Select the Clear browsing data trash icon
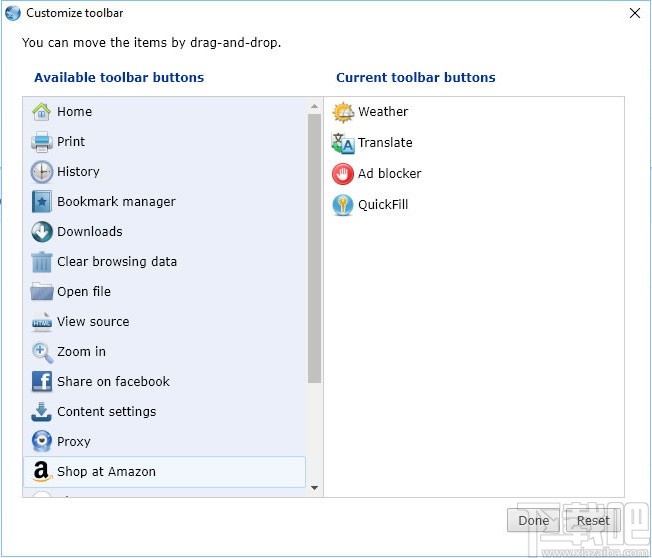 (x=42, y=262)
